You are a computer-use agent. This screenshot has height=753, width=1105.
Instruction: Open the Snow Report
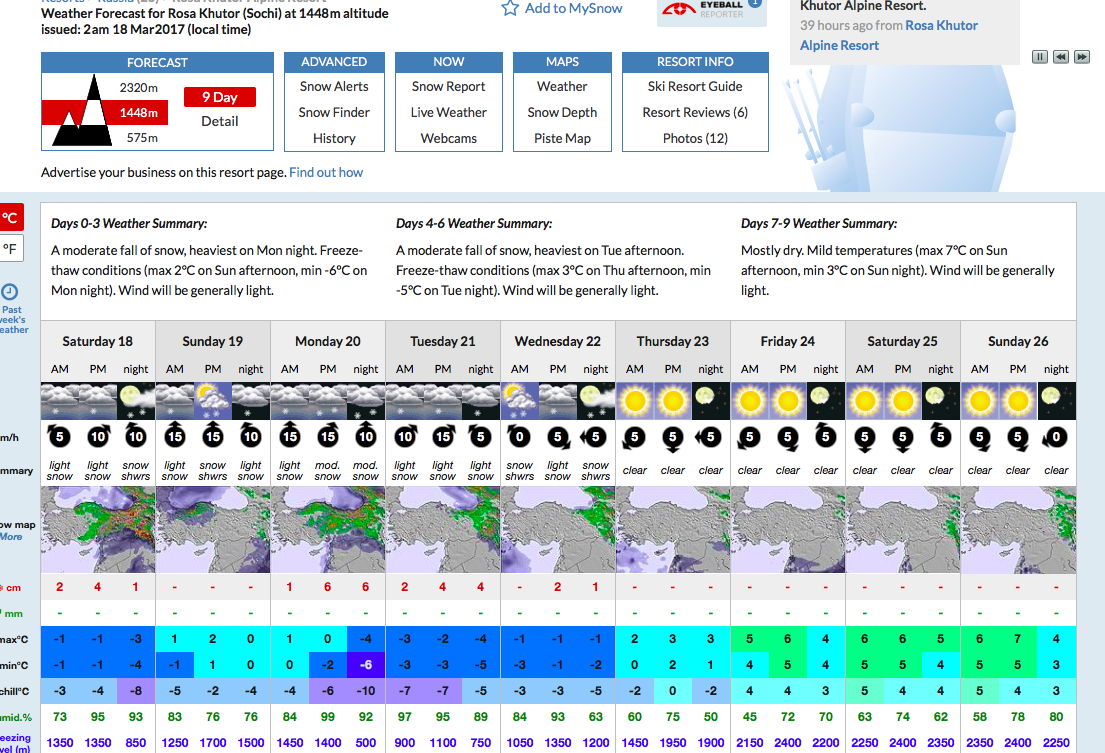(x=449, y=87)
